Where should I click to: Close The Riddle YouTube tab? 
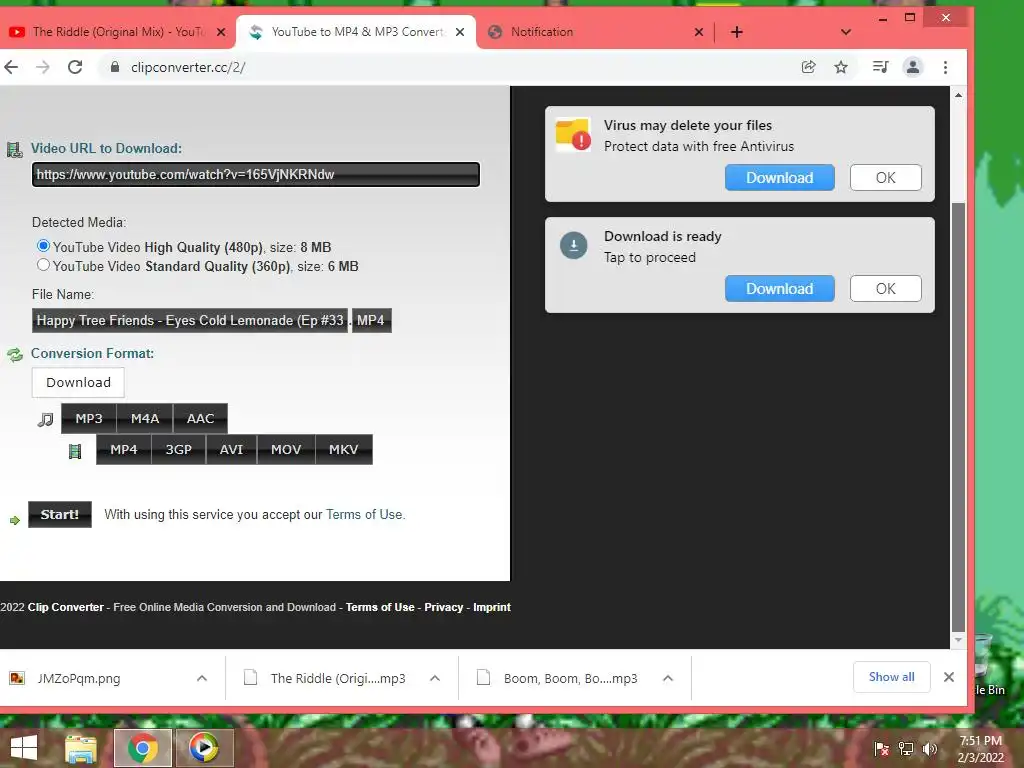coord(221,32)
